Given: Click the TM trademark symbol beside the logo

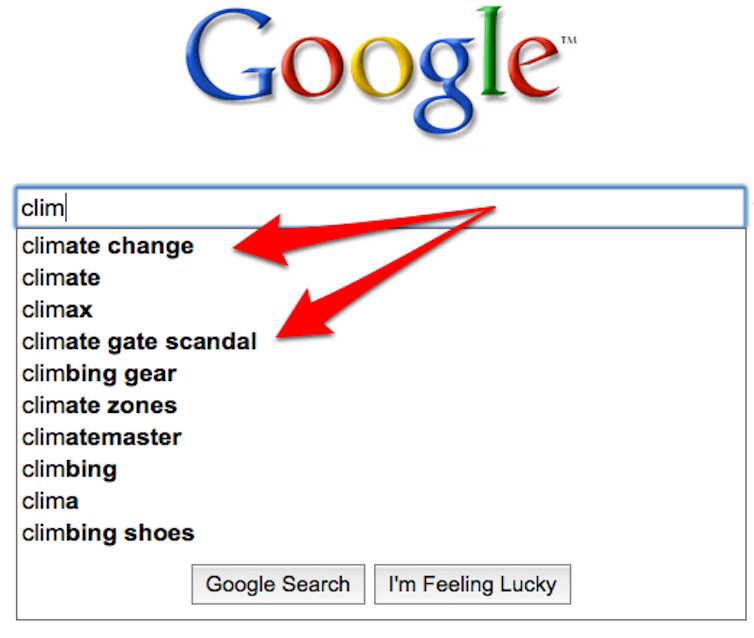Looking at the screenshot, I should (569, 41).
